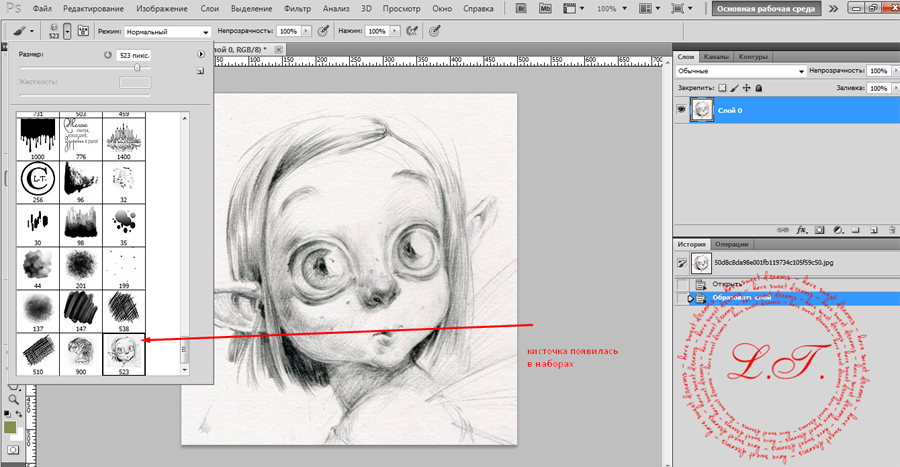
Task: Click the foreground color swatch
Action: (x=10, y=427)
